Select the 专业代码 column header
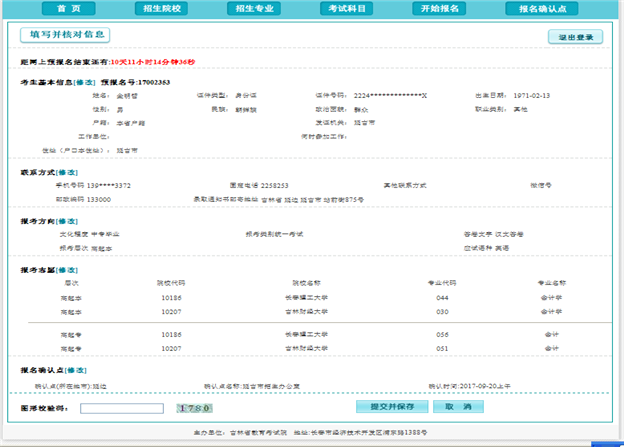 (x=442, y=283)
